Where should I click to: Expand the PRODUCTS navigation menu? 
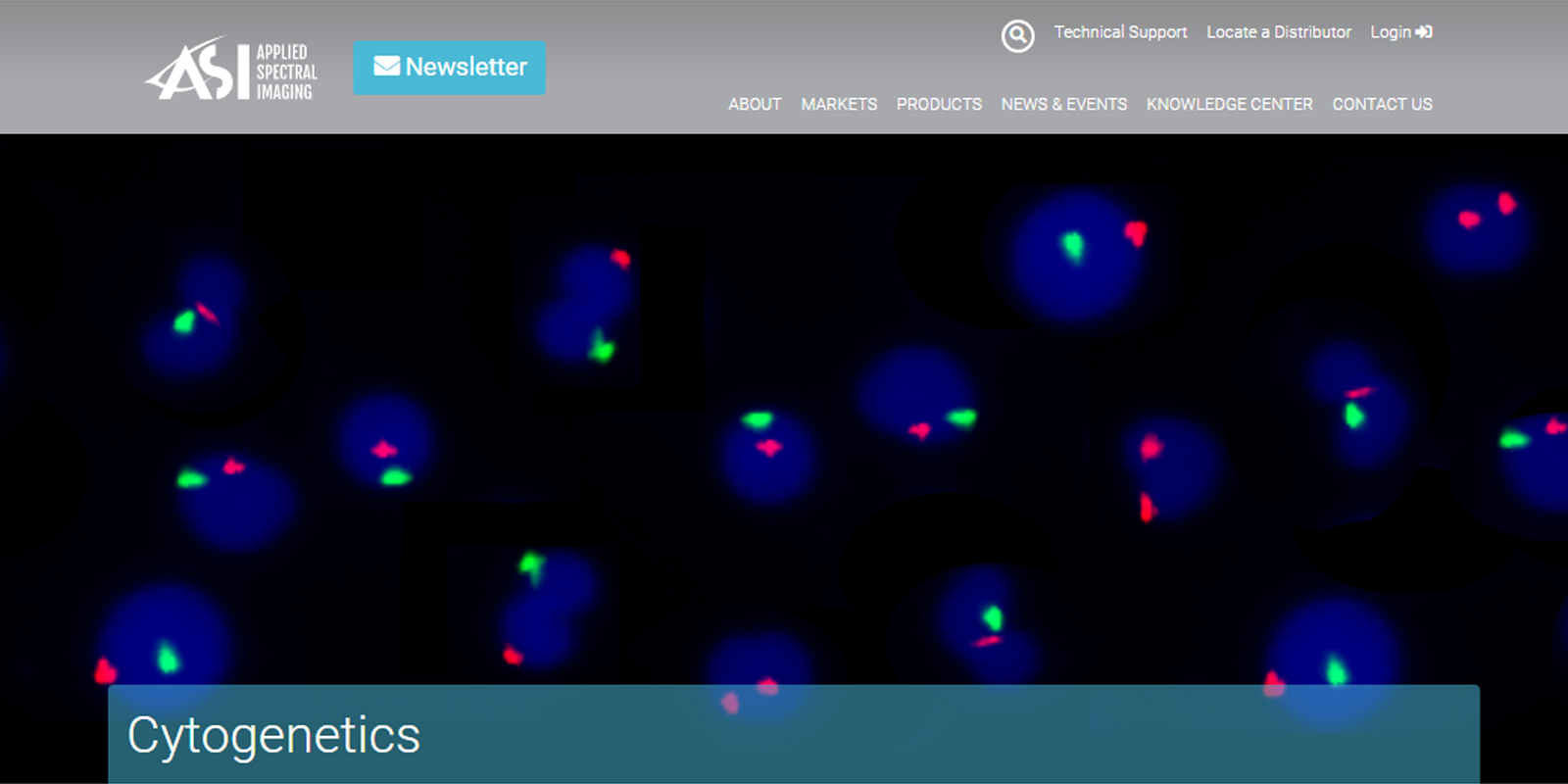[939, 104]
